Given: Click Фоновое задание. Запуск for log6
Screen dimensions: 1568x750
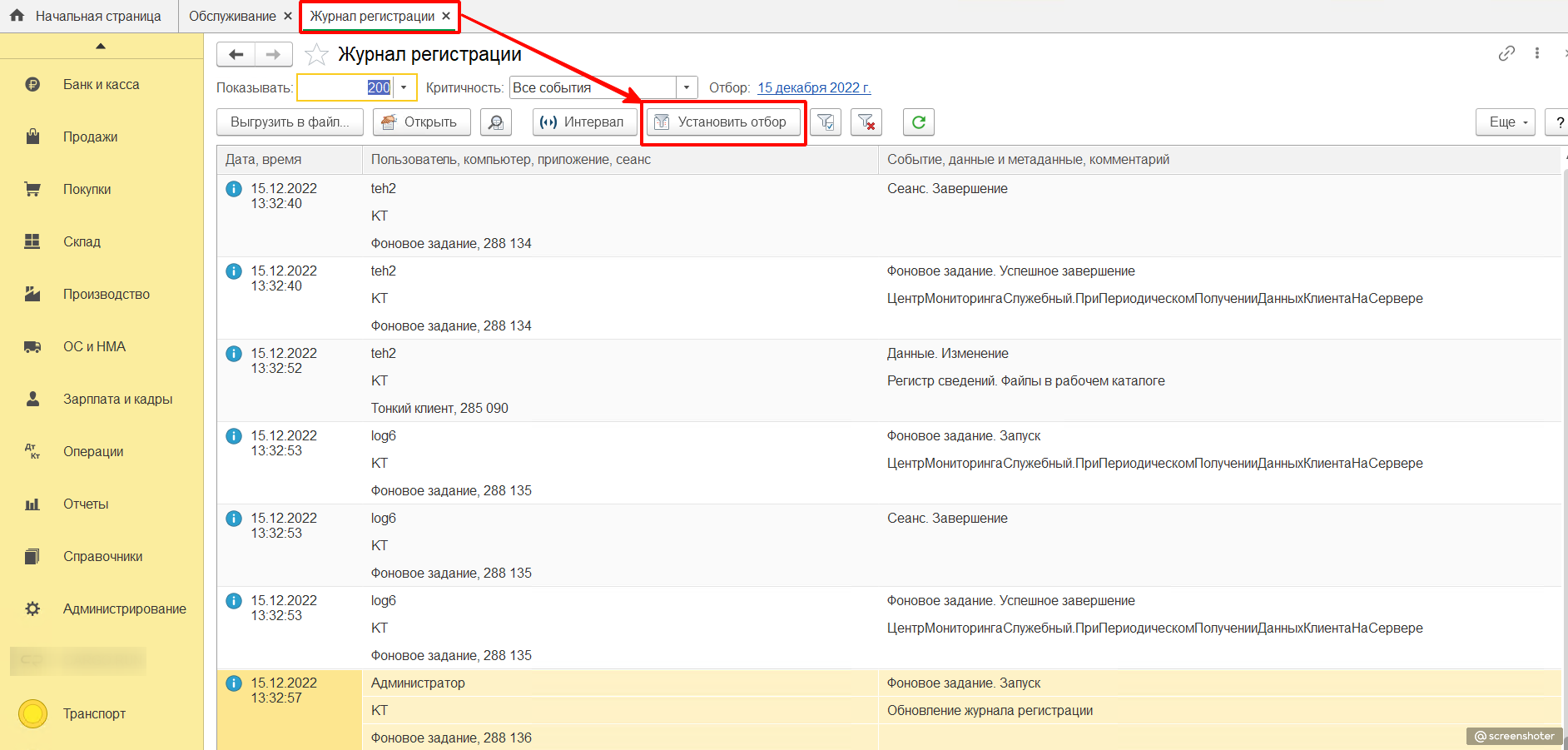Looking at the screenshot, I should pyautogui.click(x=964, y=436).
